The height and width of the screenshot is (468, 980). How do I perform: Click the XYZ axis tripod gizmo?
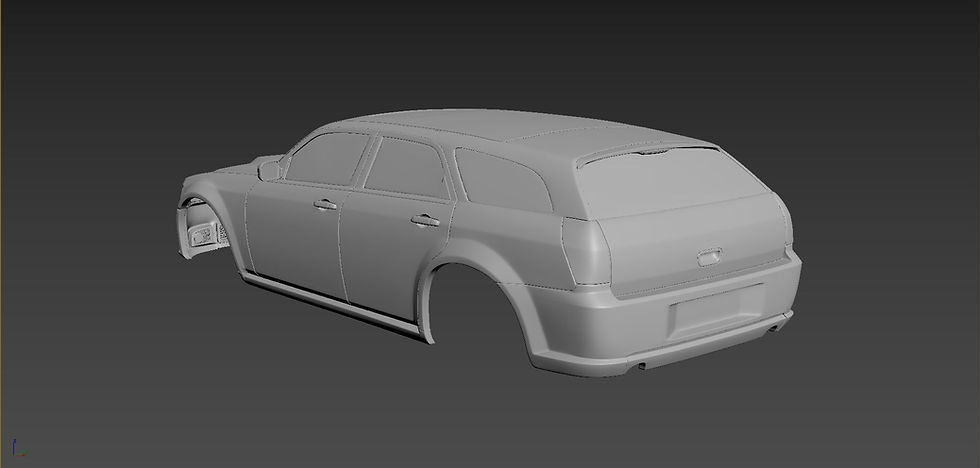19,449
